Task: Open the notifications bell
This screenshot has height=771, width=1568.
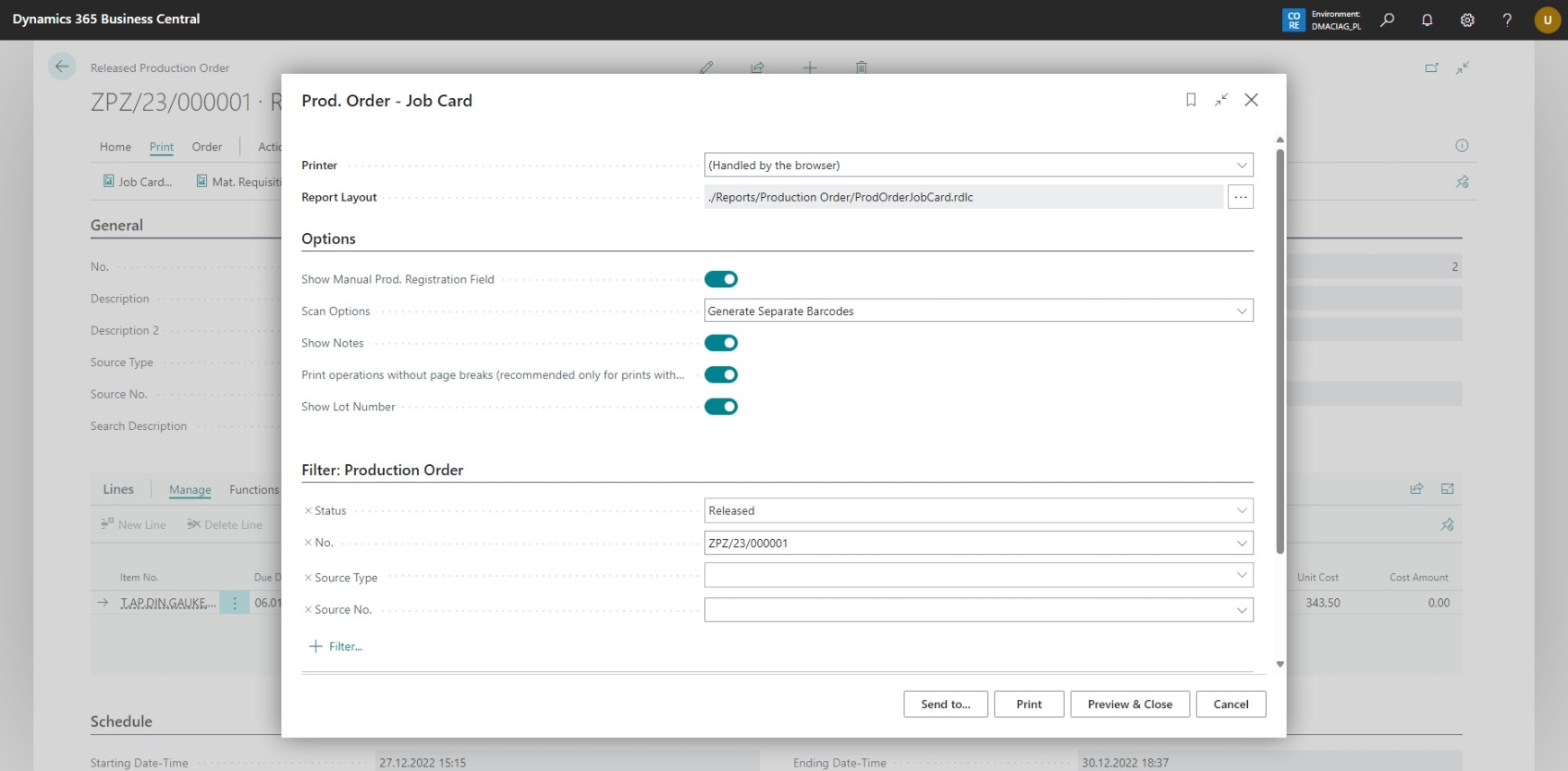Action: coord(1427,20)
